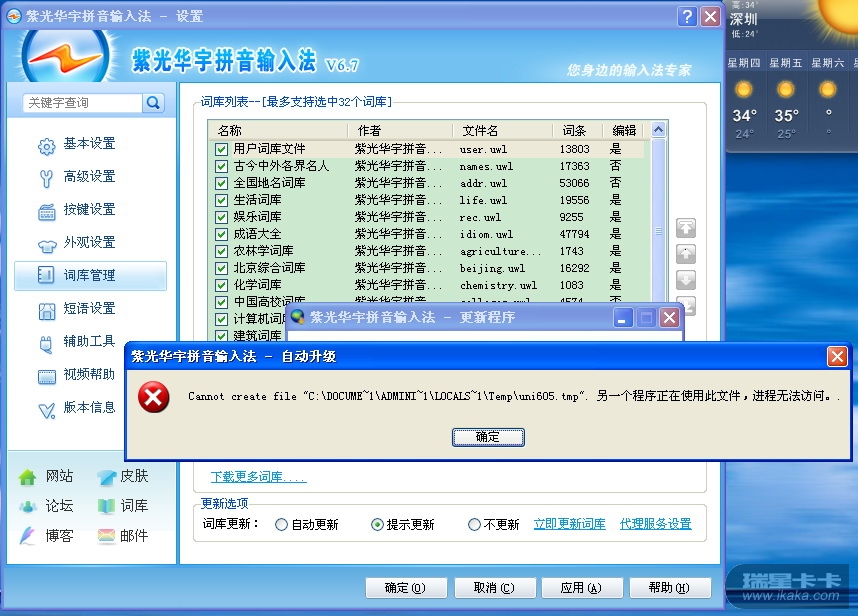This screenshot has width=858, height=616.
Task: Open 论坛 forum icon link
Action: pyautogui.click(x=27, y=507)
